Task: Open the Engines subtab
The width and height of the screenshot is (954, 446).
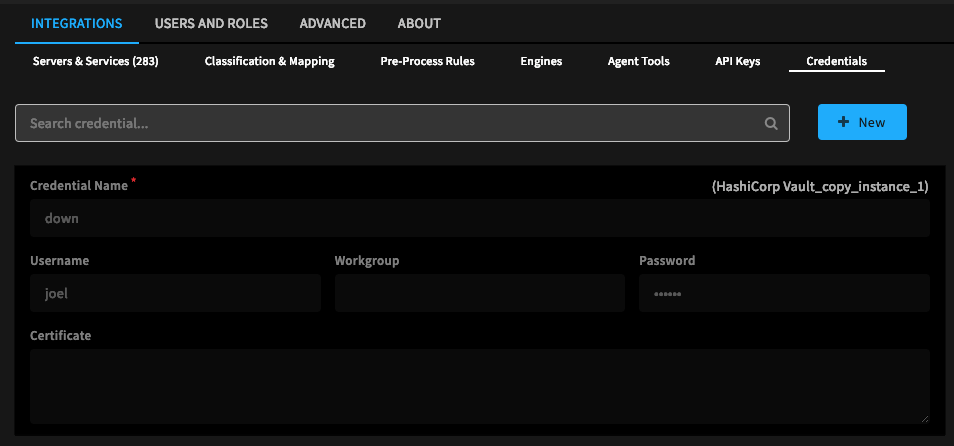Action: pos(541,61)
